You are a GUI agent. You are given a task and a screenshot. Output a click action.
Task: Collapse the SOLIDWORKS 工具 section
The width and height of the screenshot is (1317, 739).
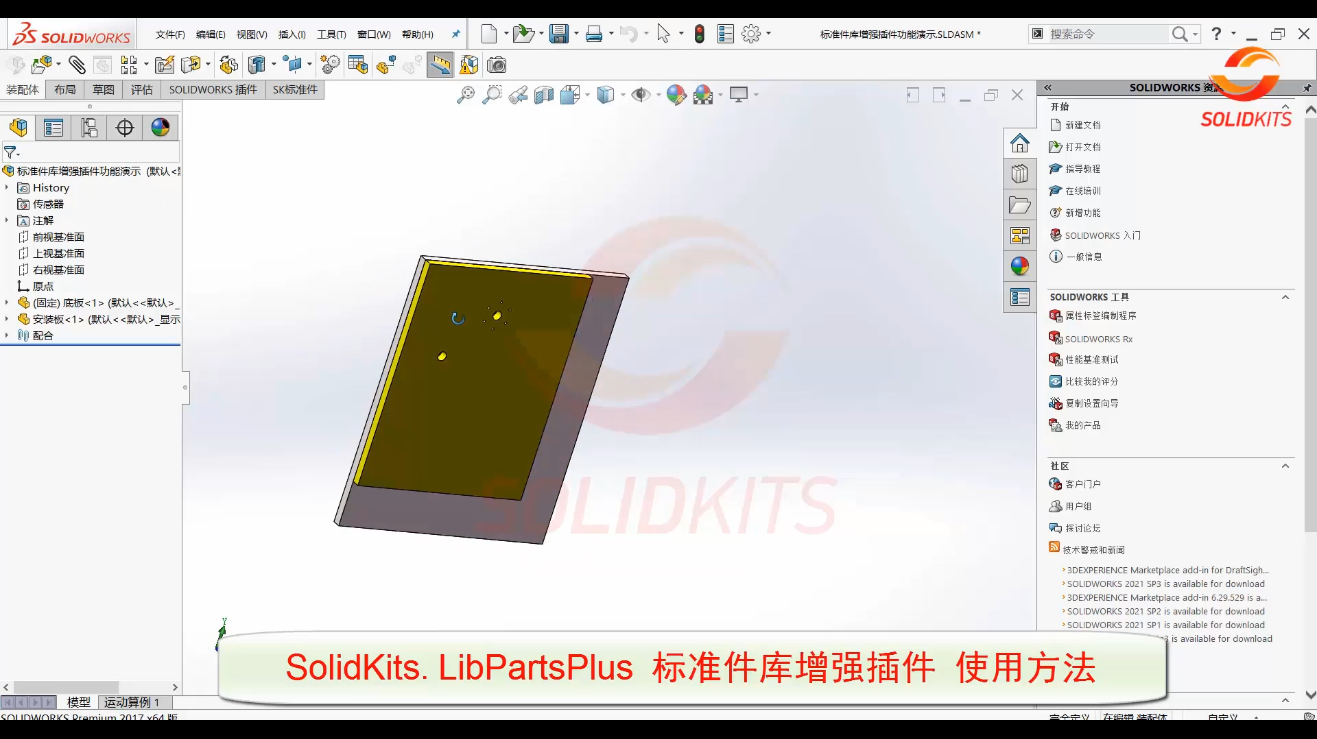[x=1286, y=297]
